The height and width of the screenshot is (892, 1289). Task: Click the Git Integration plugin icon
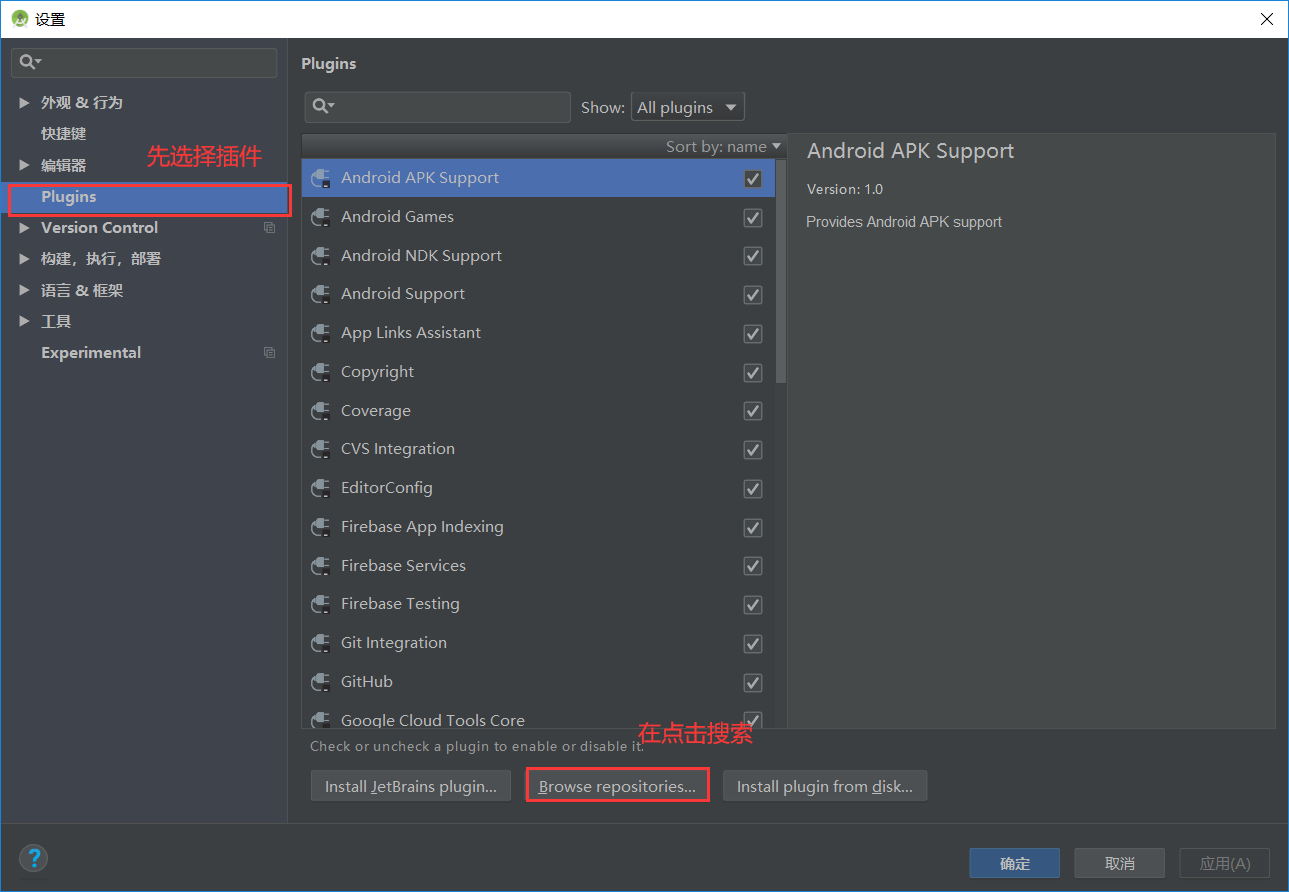click(321, 643)
